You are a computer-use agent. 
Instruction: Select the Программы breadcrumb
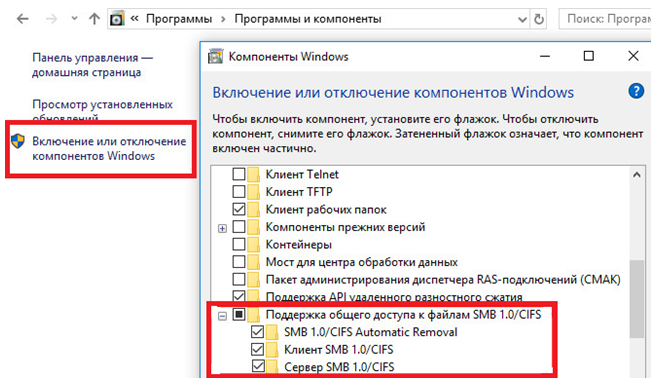tap(179, 19)
